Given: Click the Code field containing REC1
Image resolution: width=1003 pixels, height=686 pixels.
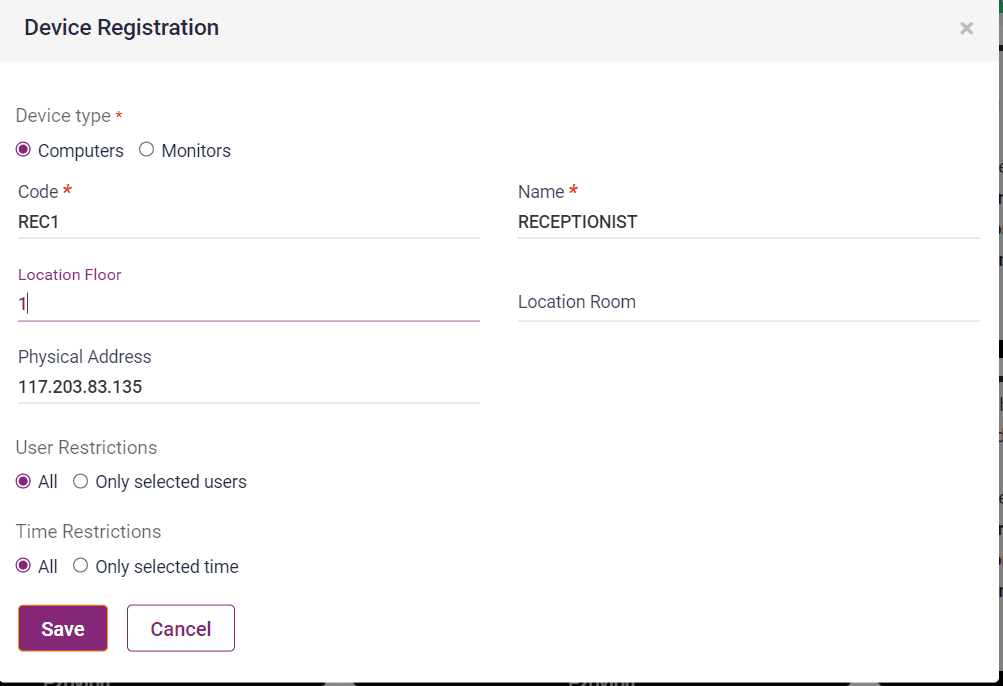Looking at the screenshot, I should point(248,222).
